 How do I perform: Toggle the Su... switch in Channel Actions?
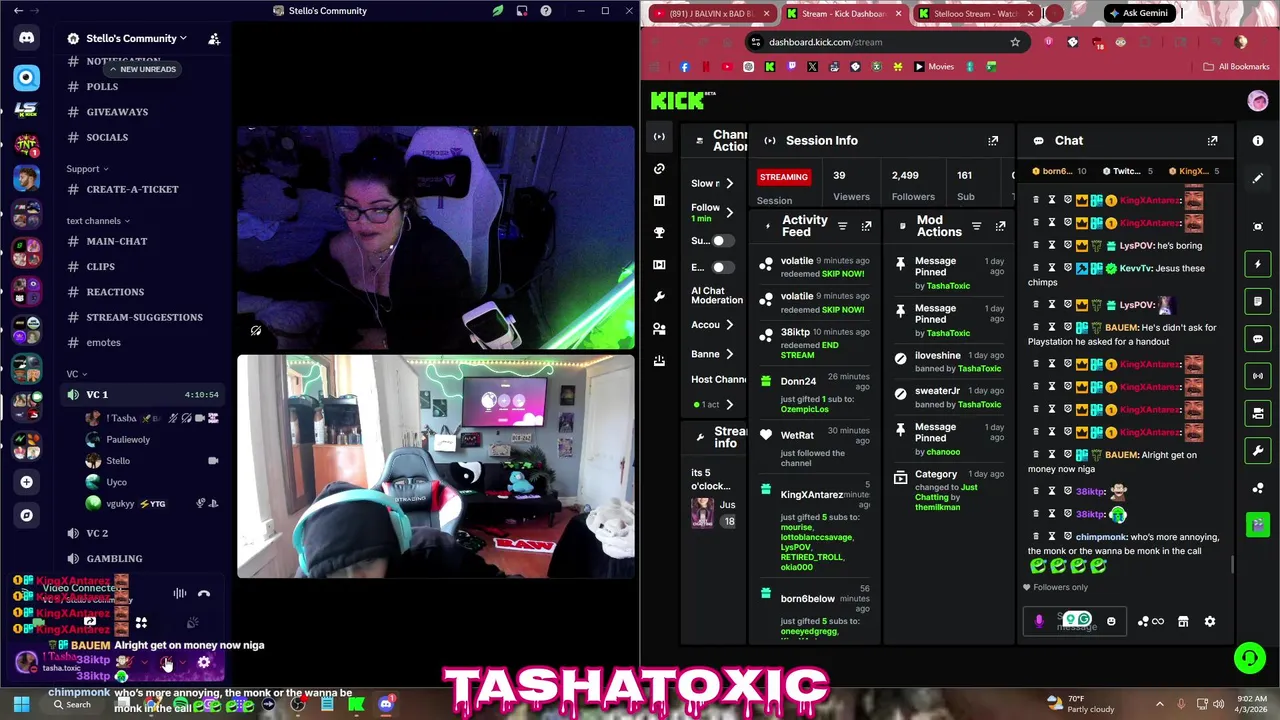[721, 241]
